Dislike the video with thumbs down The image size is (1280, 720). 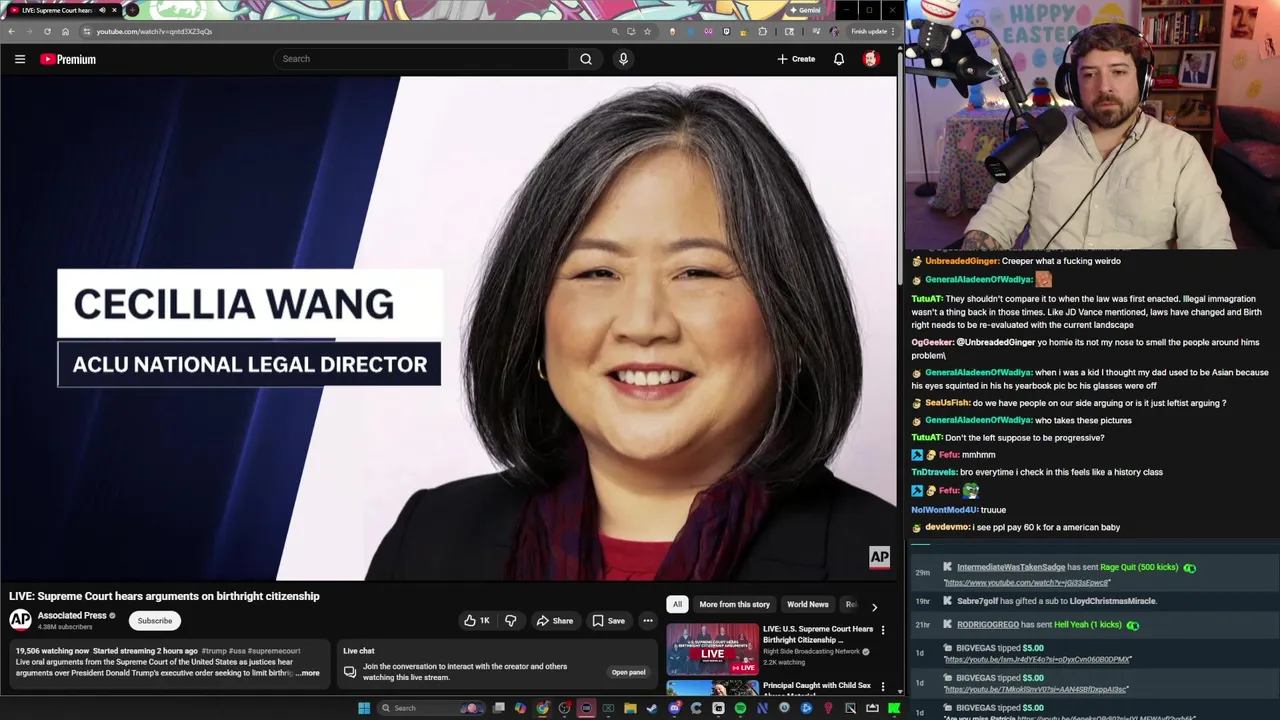(511, 621)
